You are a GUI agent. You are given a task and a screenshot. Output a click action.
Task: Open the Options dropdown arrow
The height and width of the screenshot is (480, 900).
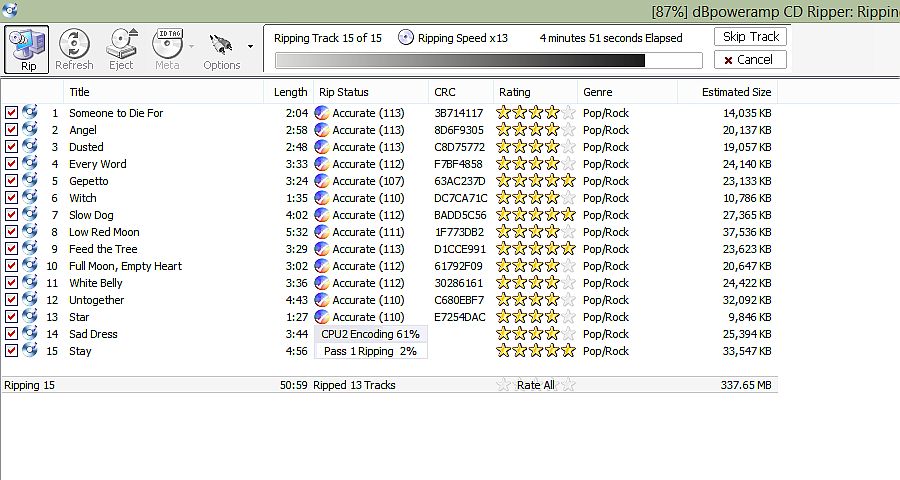[x=250, y=46]
